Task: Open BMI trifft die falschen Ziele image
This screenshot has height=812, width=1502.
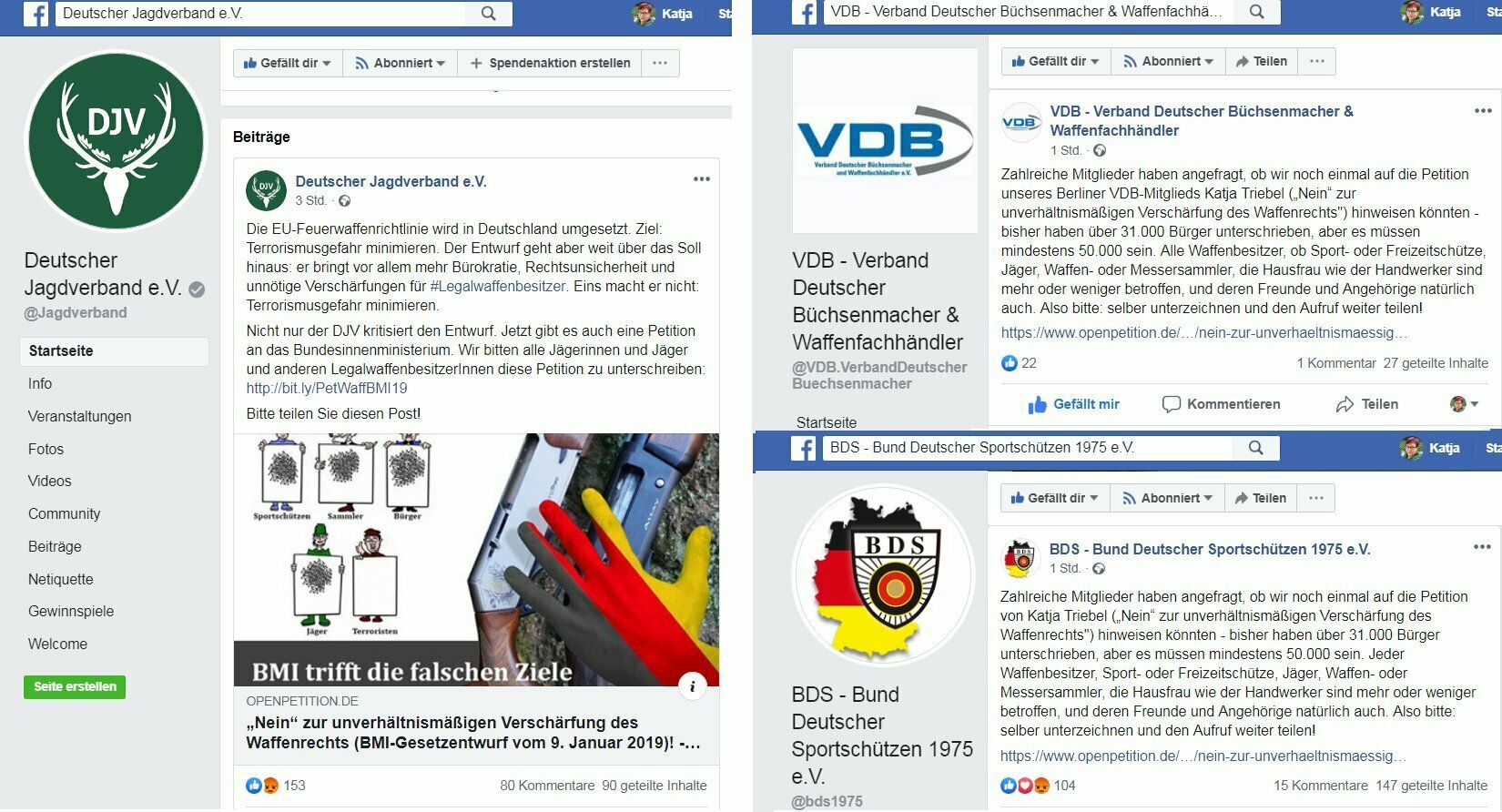Action: pos(476,560)
